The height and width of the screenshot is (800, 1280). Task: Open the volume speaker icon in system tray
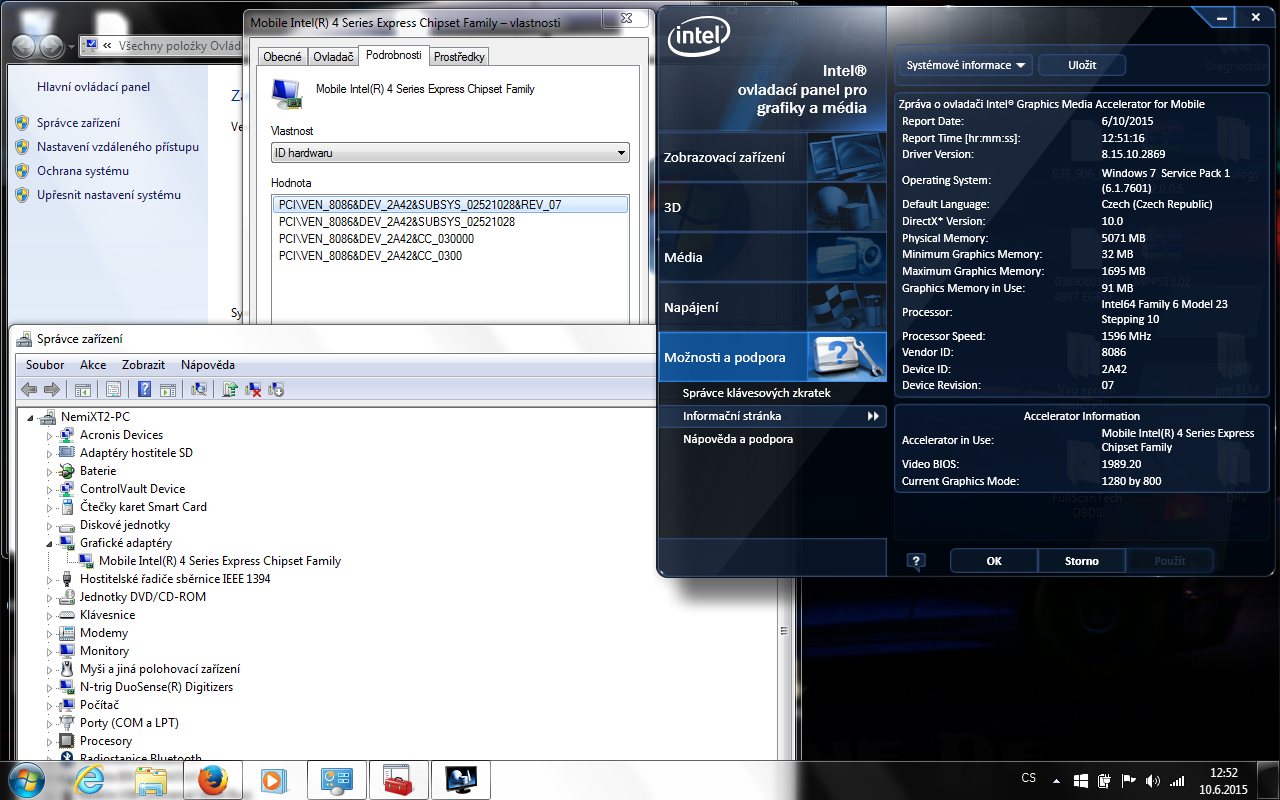[x=1153, y=780]
